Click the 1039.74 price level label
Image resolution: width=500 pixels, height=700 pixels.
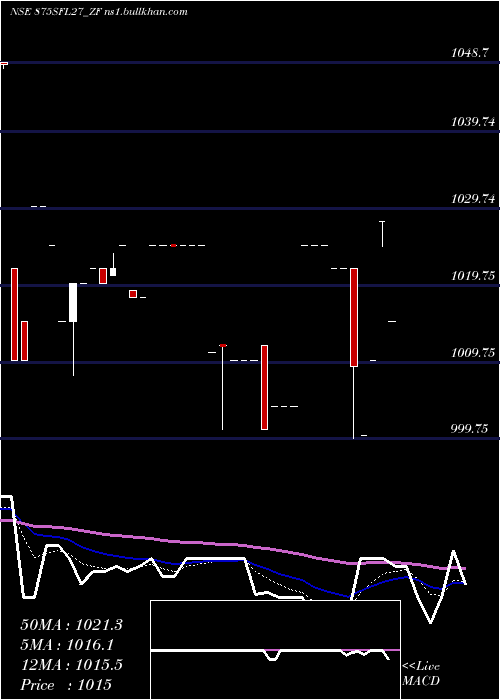click(x=474, y=121)
